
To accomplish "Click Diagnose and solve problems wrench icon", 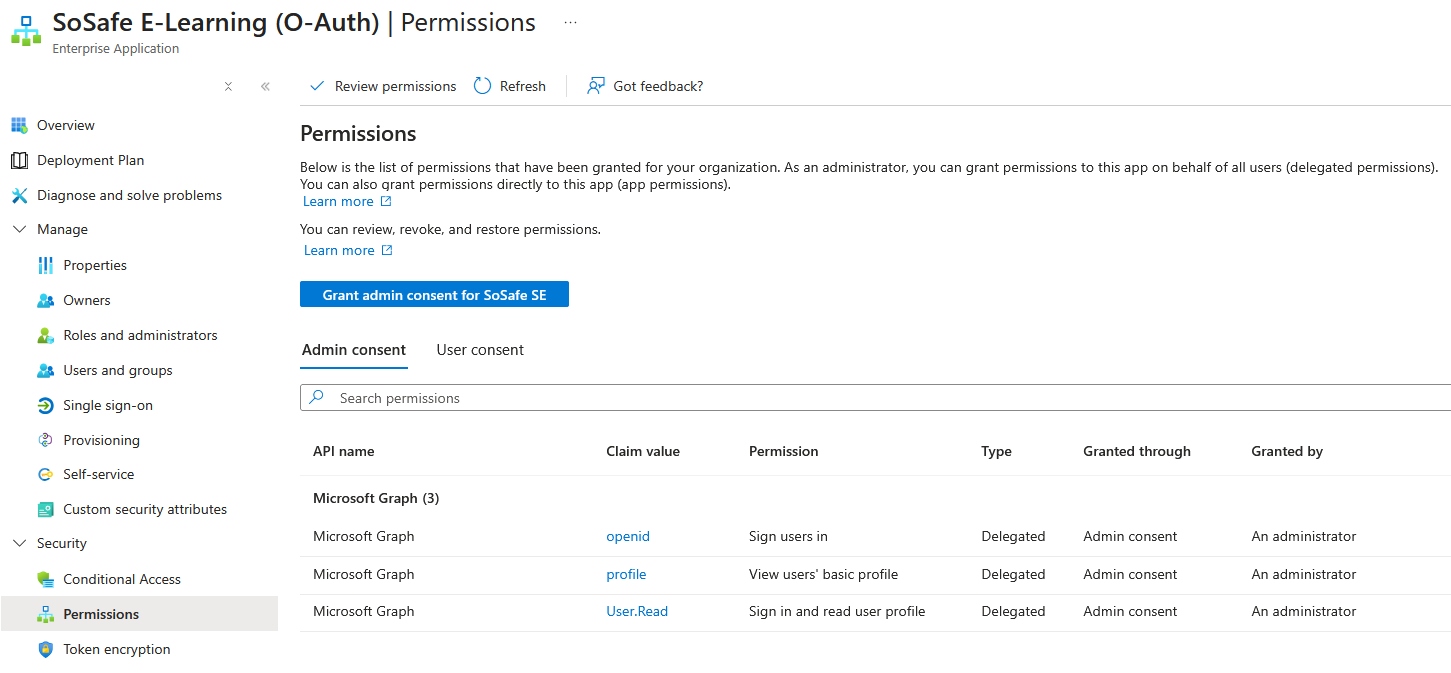I will [18, 195].
